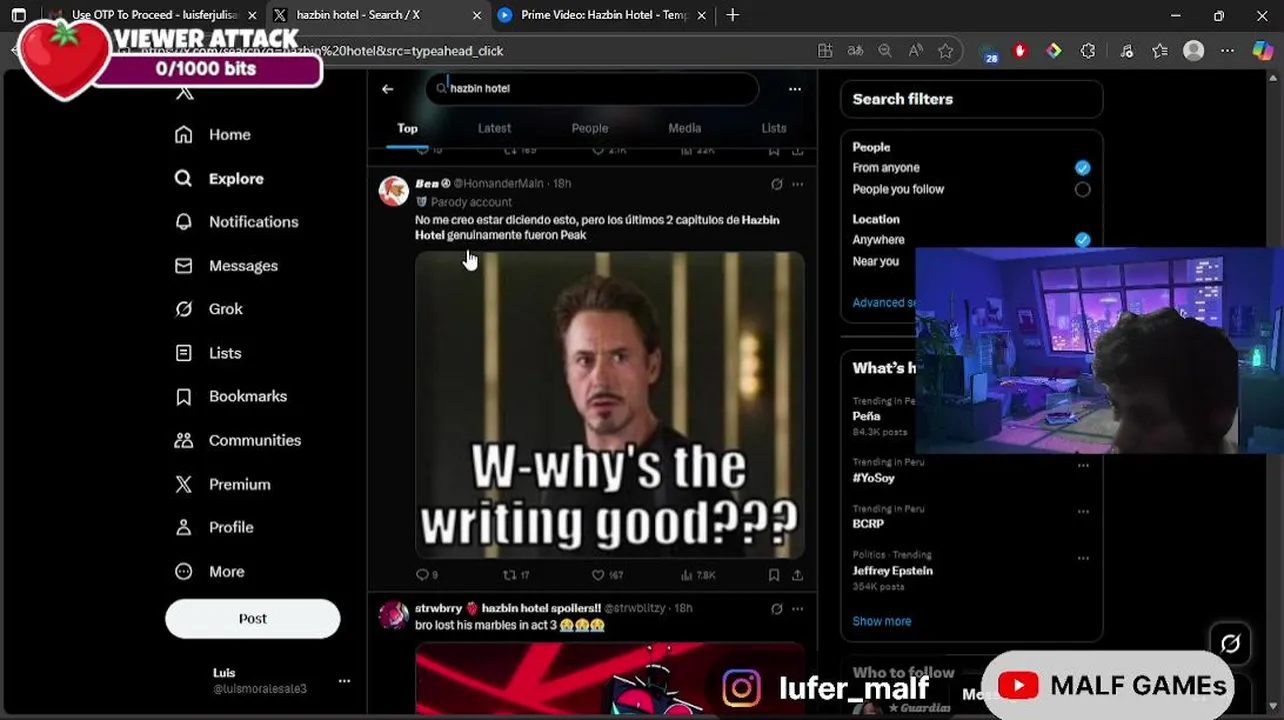The height and width of the screenshot is (720, 1284).
Task: Open the floating Grok button at bottom right
Action: [1230, 644]
